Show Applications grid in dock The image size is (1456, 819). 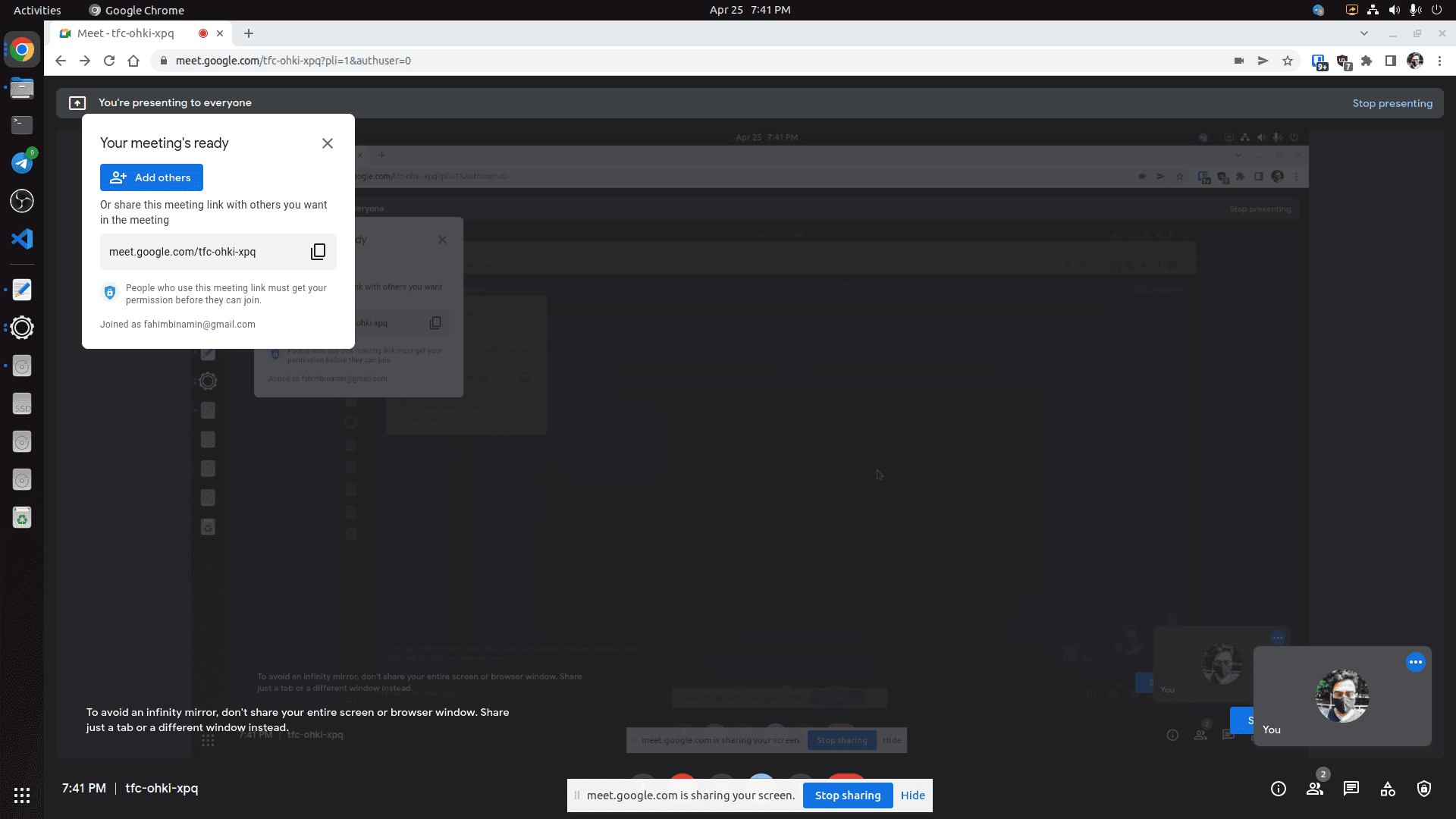22,795
